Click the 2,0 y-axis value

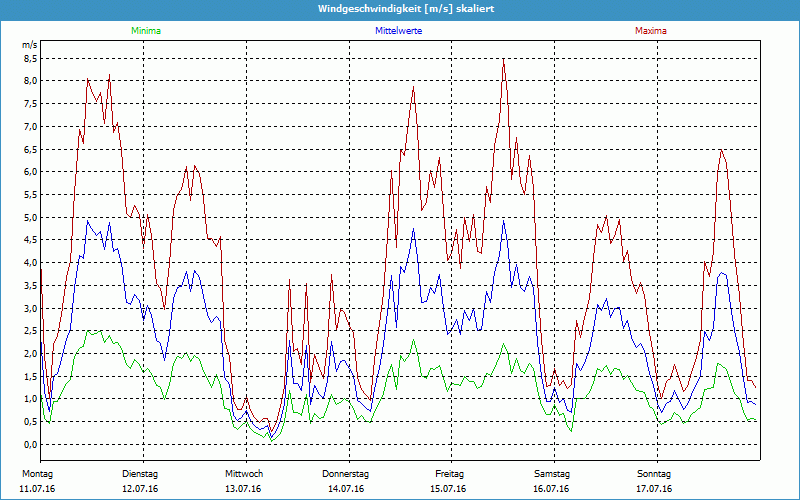point(31,353)
